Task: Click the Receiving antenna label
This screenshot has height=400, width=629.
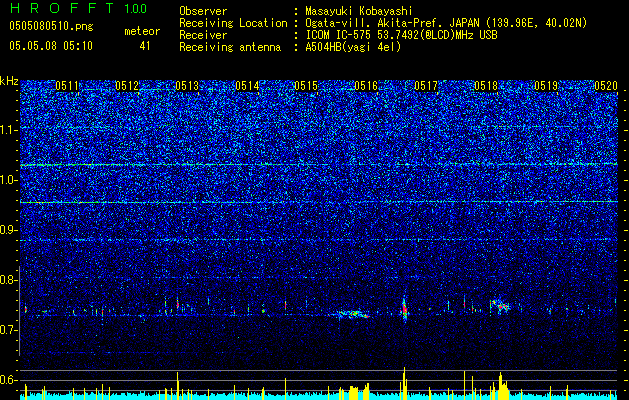Action: point(230,47)
